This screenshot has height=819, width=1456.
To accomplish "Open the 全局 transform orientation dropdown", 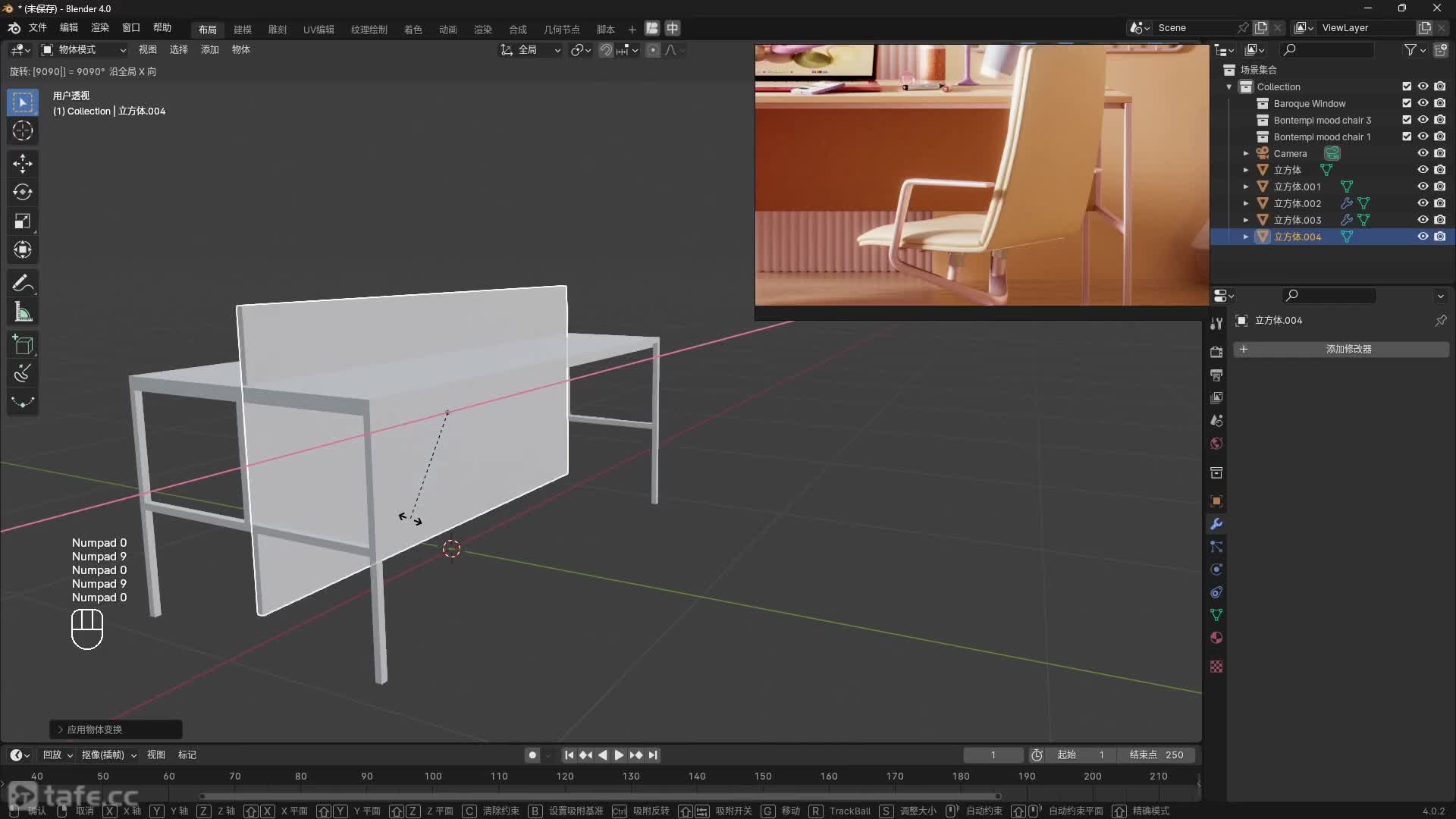I will click(530, 50).
